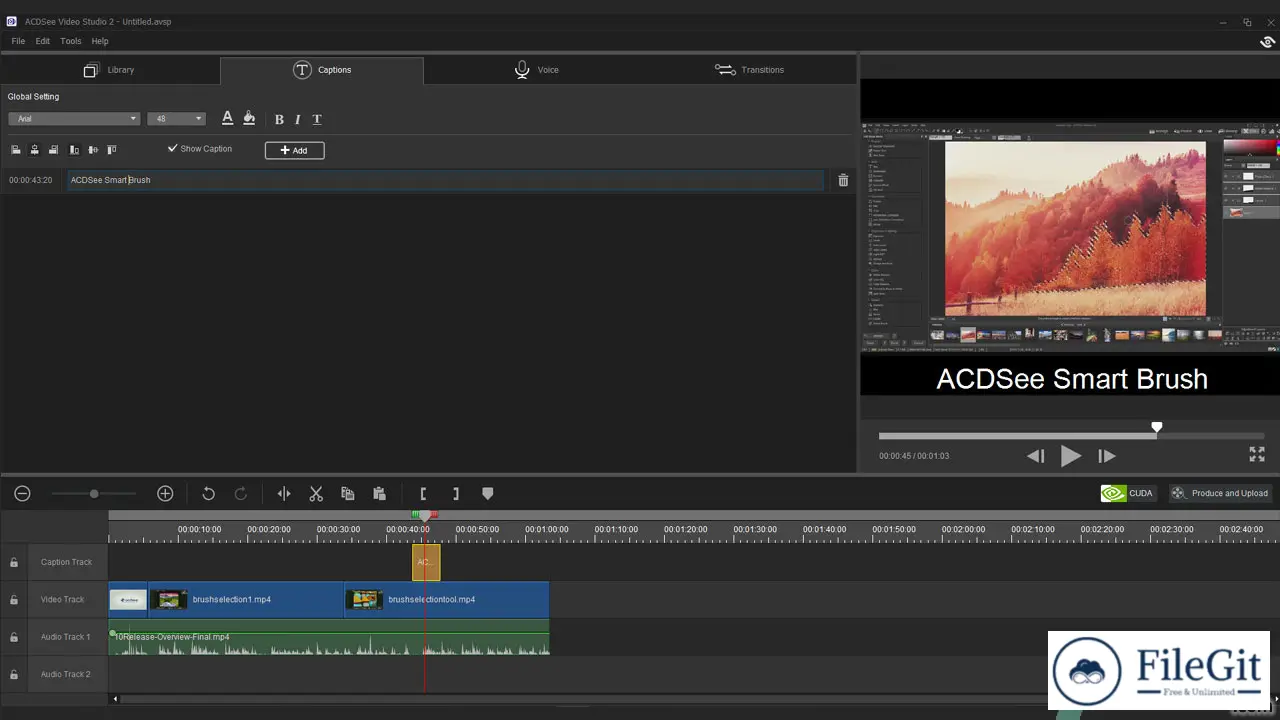
Task: Toggle underline caption formatting
Action: pos(317,119)
